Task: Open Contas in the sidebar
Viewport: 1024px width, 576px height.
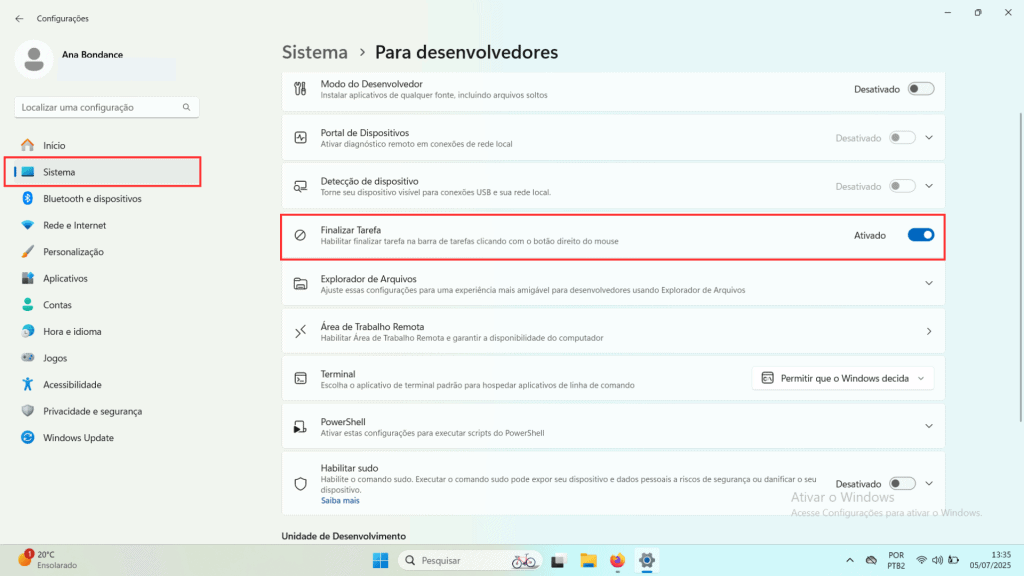Action: 106,305
